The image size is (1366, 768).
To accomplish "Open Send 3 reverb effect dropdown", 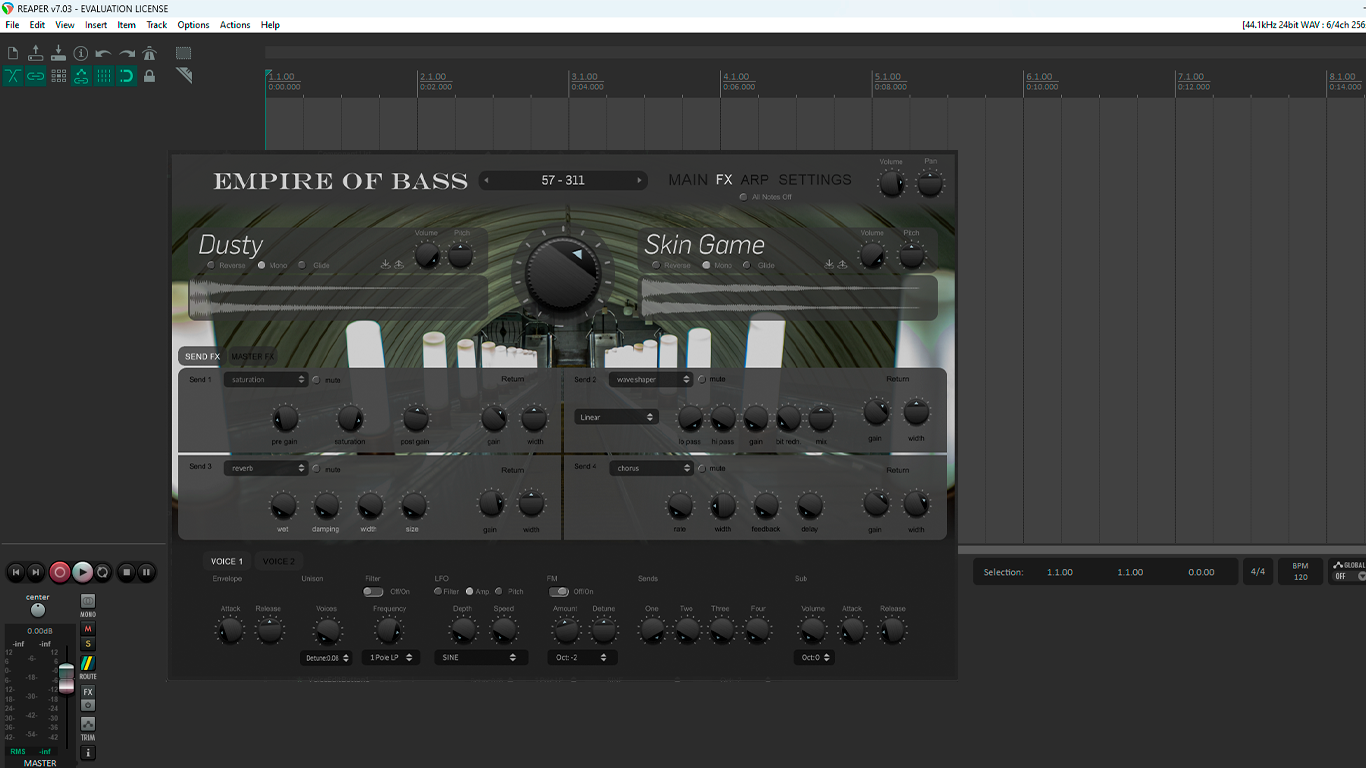I will [x=266, y=468].
